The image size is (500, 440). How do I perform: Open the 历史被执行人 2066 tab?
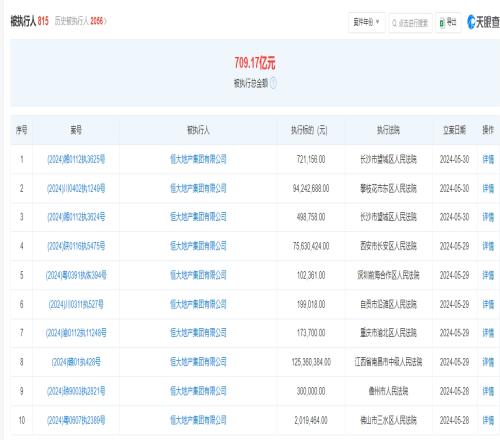click(x=80, y=21)
